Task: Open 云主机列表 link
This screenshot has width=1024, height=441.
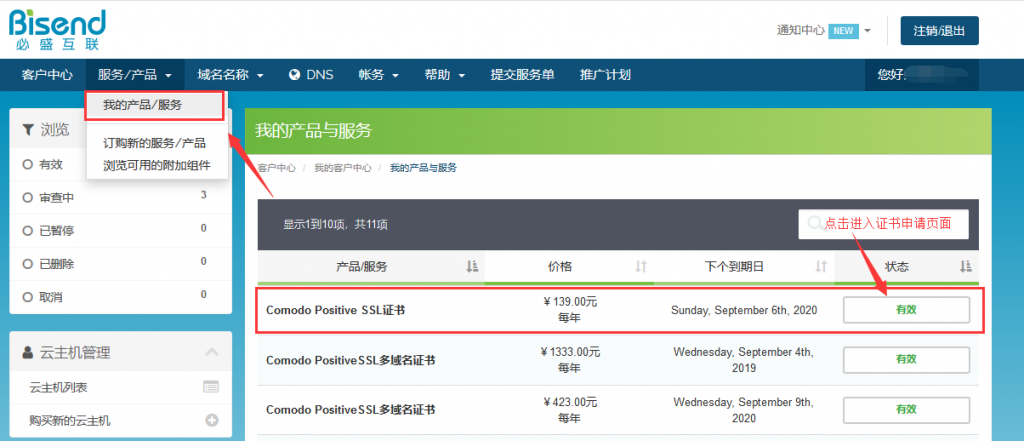Action: [58, 387]
